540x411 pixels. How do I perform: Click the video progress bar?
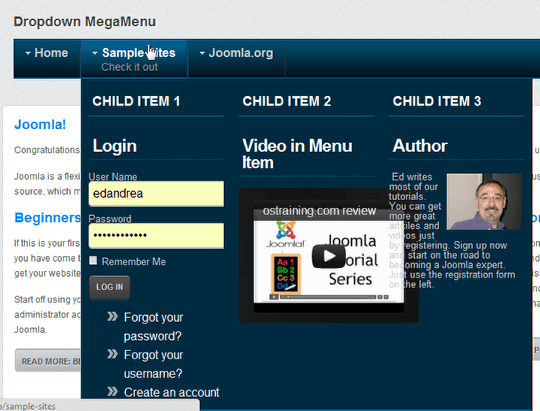point(327,297)
